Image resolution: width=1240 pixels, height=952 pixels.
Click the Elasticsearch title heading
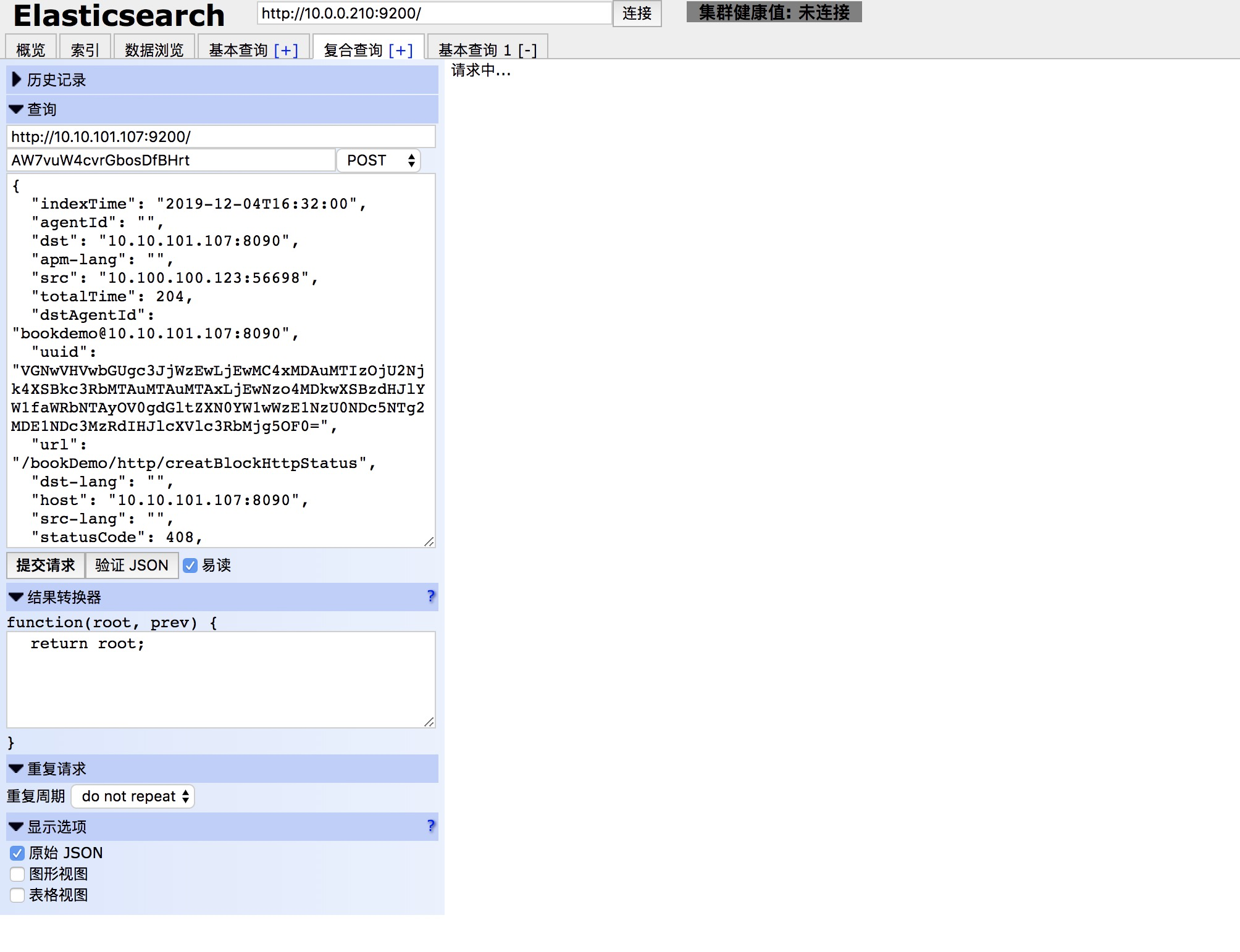coord(119,15)
